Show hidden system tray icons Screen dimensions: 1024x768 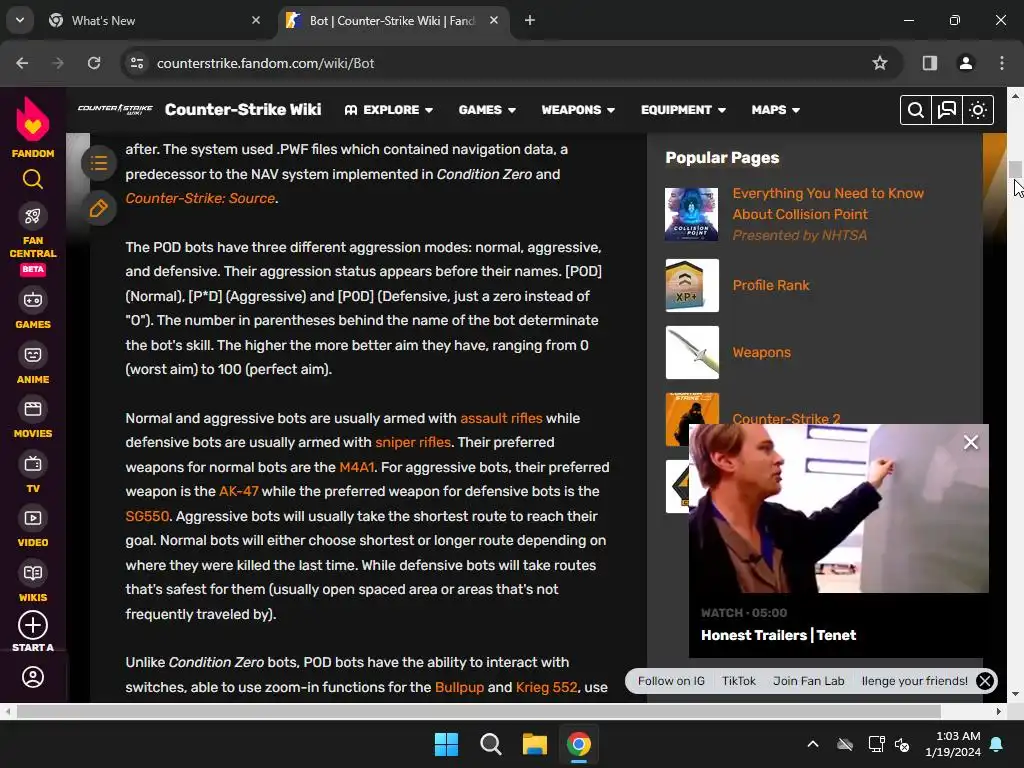tap(812, 744)
